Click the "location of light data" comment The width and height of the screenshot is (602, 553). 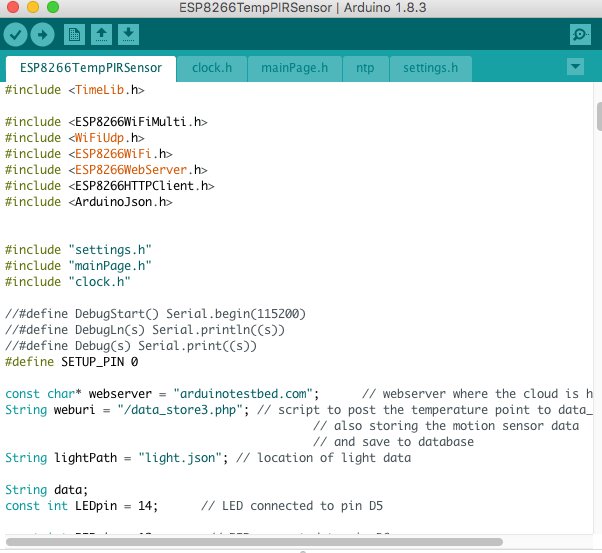(323, 458)
